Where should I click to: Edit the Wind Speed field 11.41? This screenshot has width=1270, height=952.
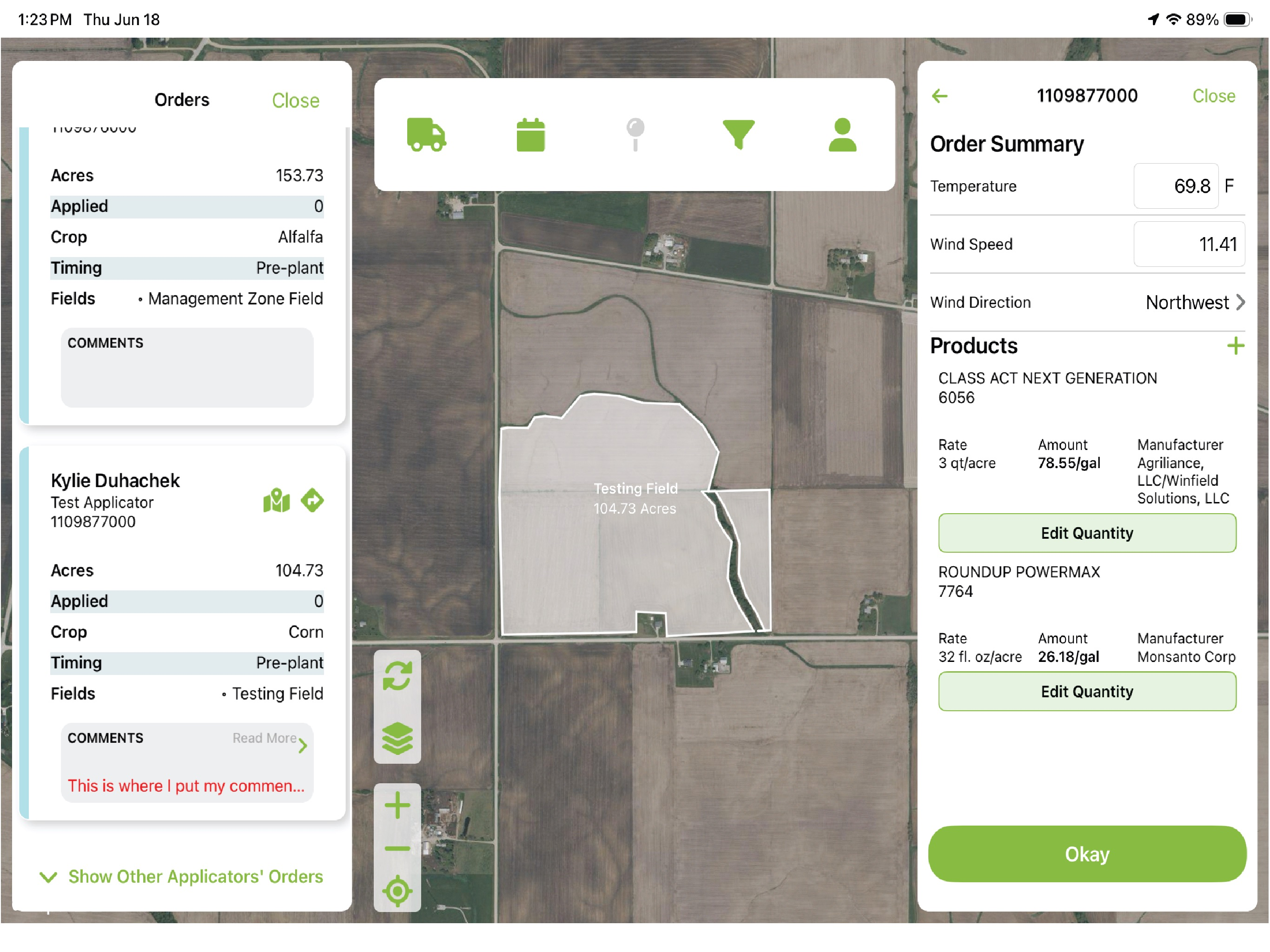click(x=1189, y=244)
